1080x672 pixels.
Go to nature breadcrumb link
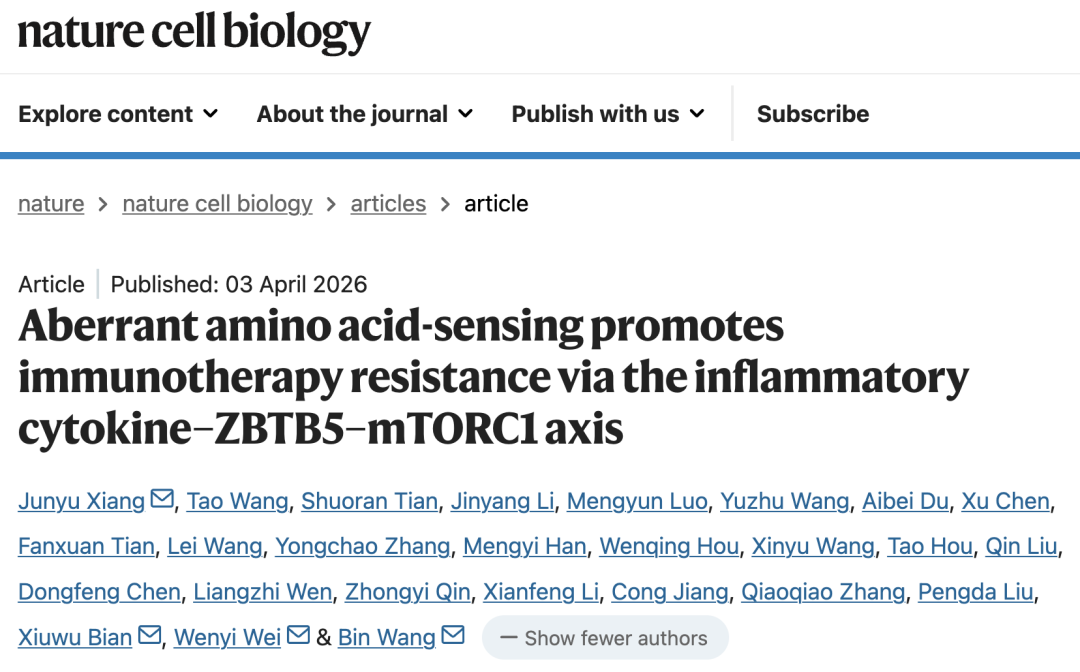coord(51,204)
